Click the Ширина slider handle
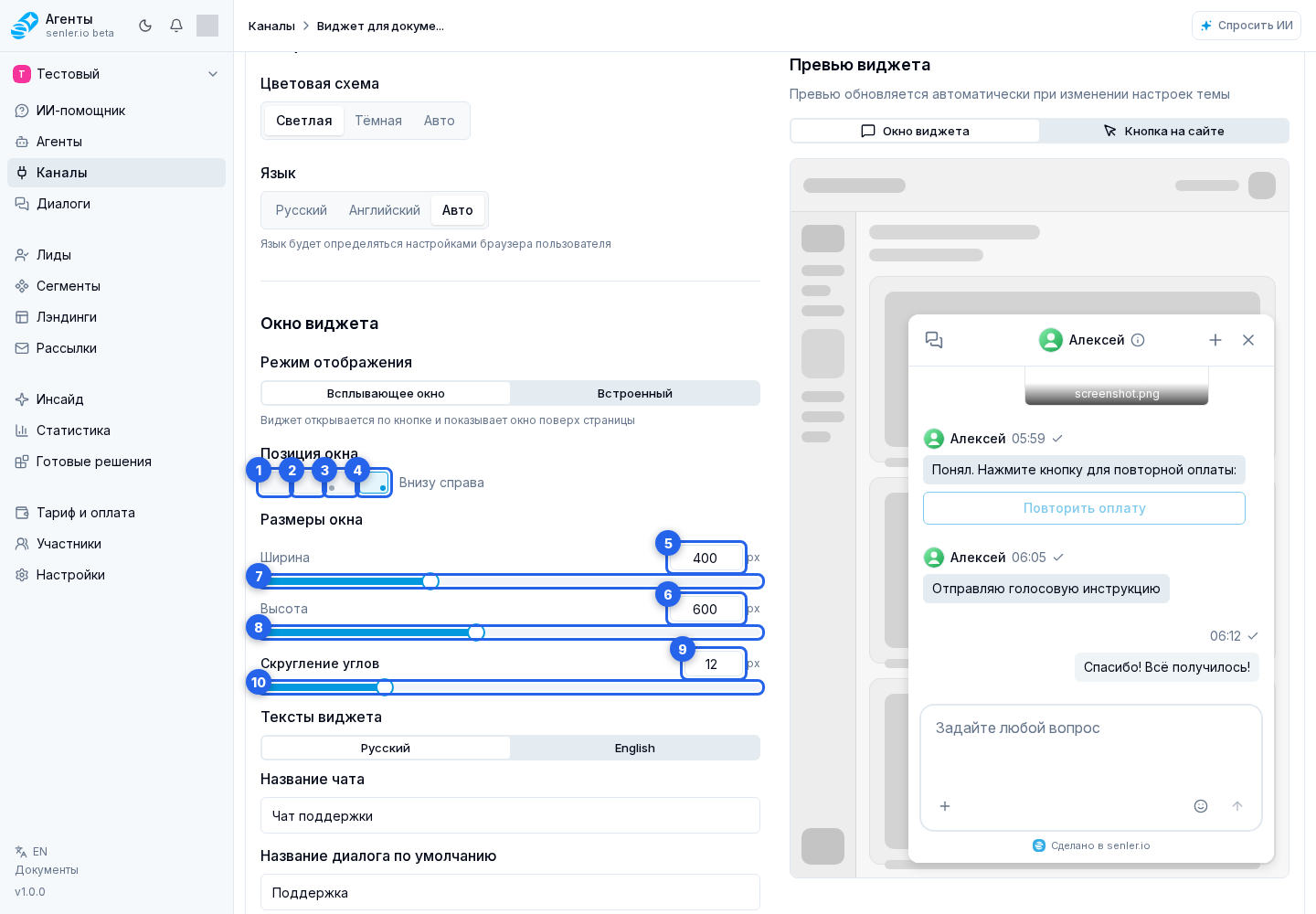Viewport: 1316px width, 914px height. point(430,581)
